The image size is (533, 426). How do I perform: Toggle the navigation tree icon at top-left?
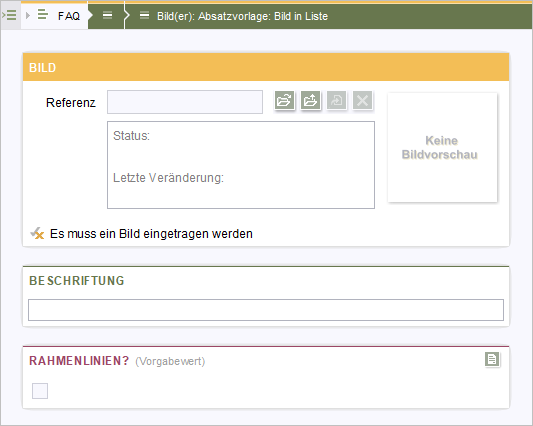(x=10, y=15)
